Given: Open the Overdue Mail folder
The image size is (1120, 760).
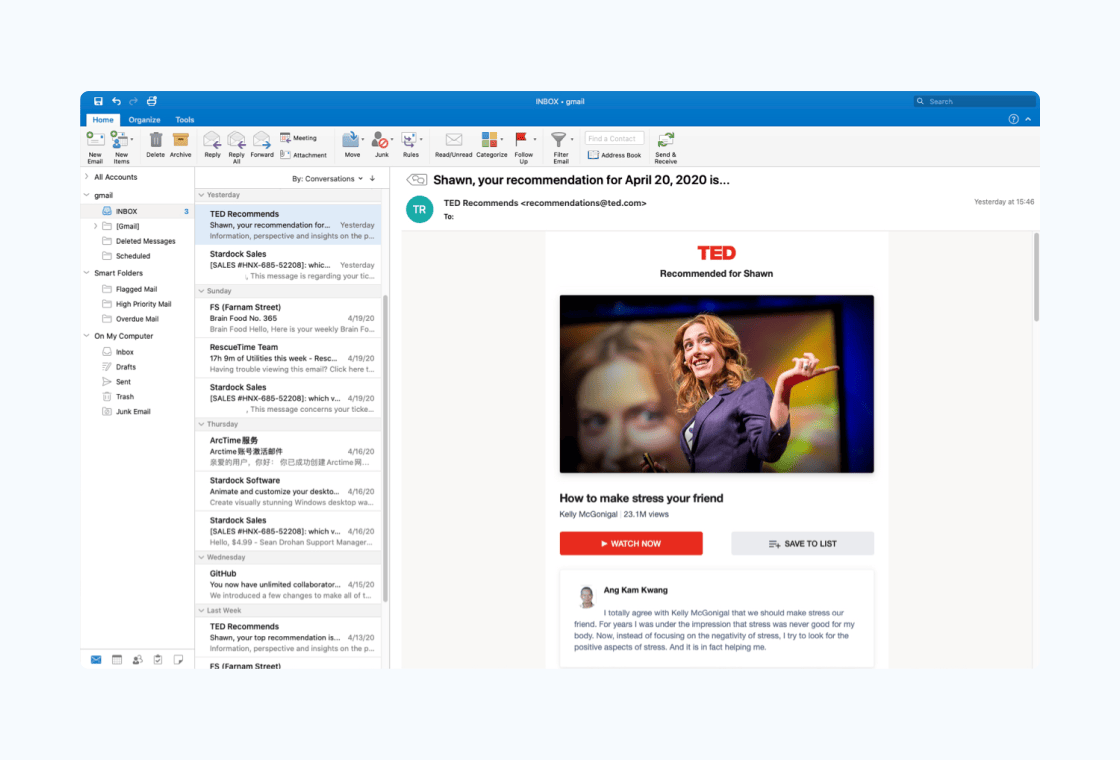Looking at the screenshot, I should tap(137, 319).
